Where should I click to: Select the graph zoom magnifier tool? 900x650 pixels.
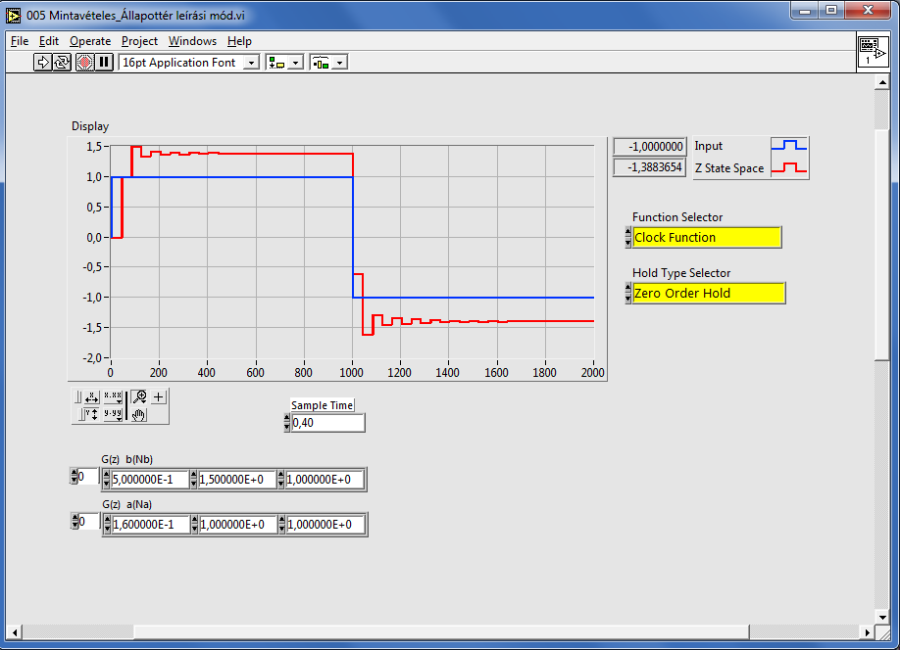pyautogui.click(x=139, y=397)
